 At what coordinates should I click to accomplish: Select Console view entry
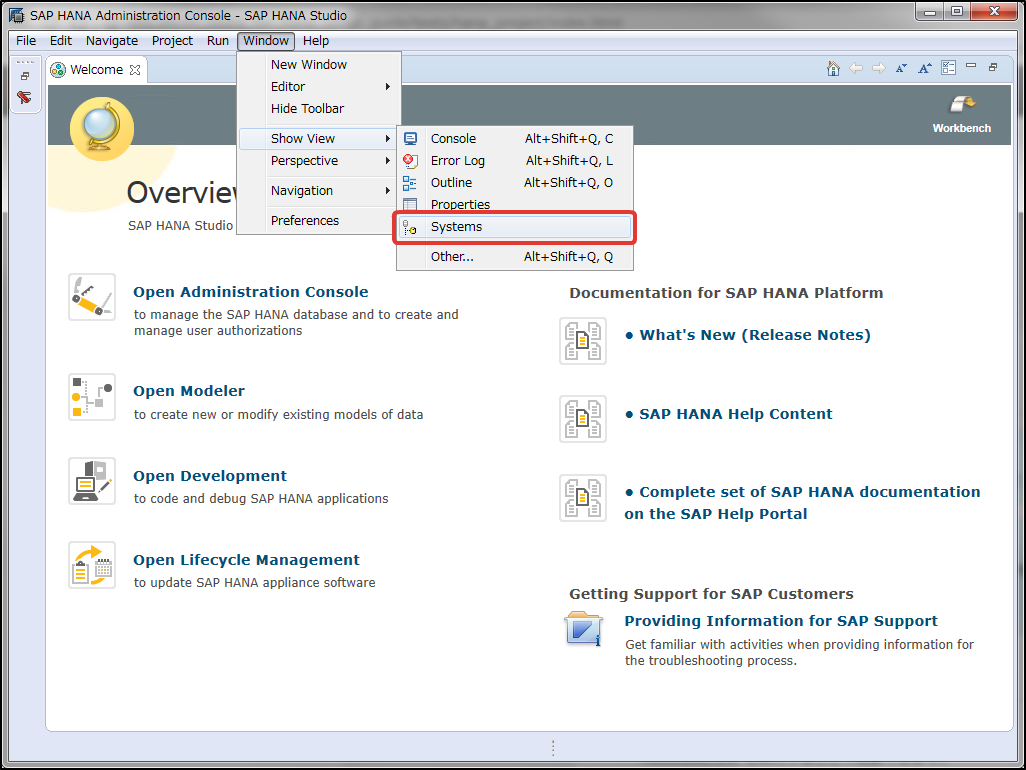pos(515,139)
